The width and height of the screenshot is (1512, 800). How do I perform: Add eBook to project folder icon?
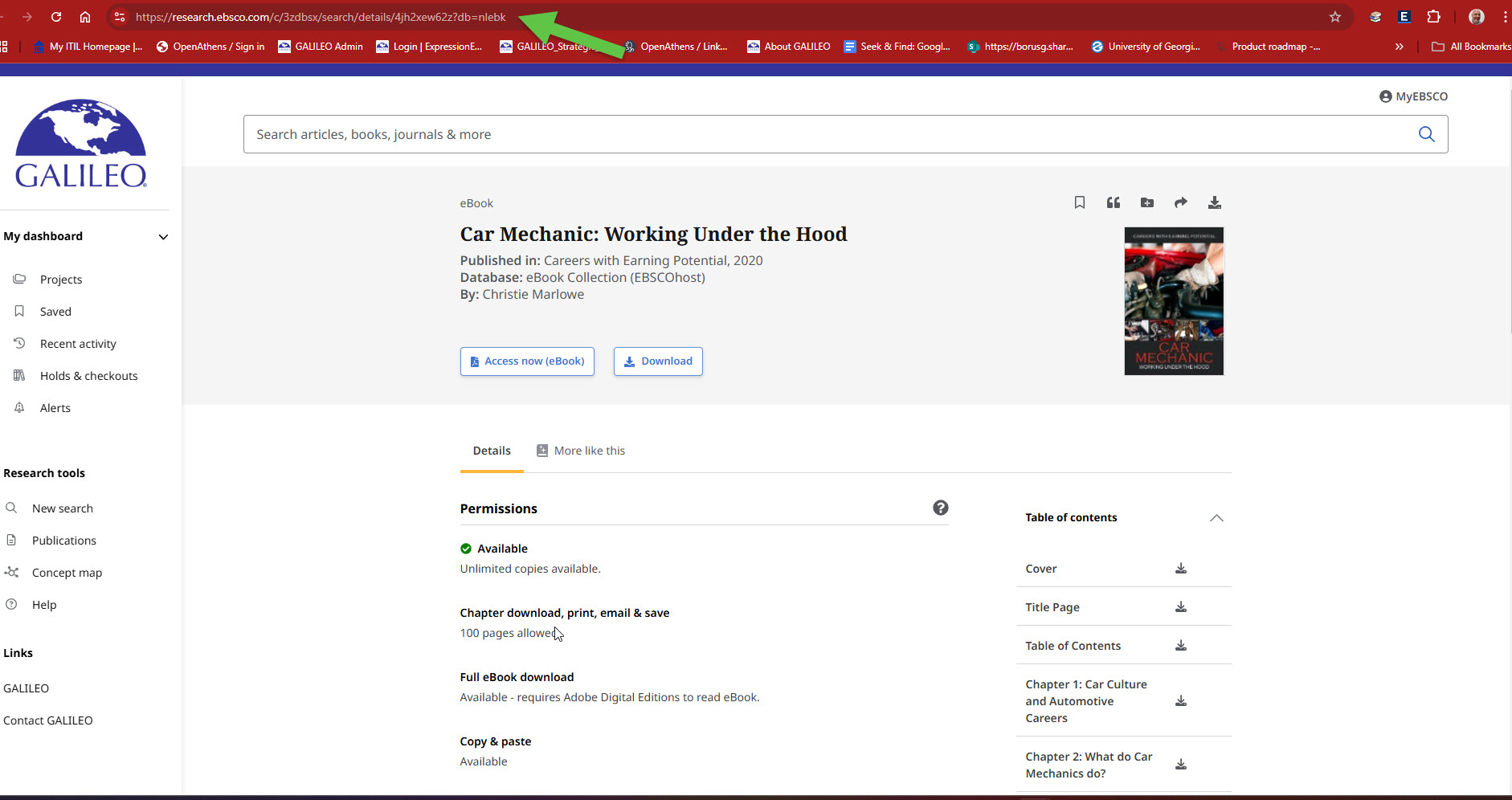pos(1146,202)
